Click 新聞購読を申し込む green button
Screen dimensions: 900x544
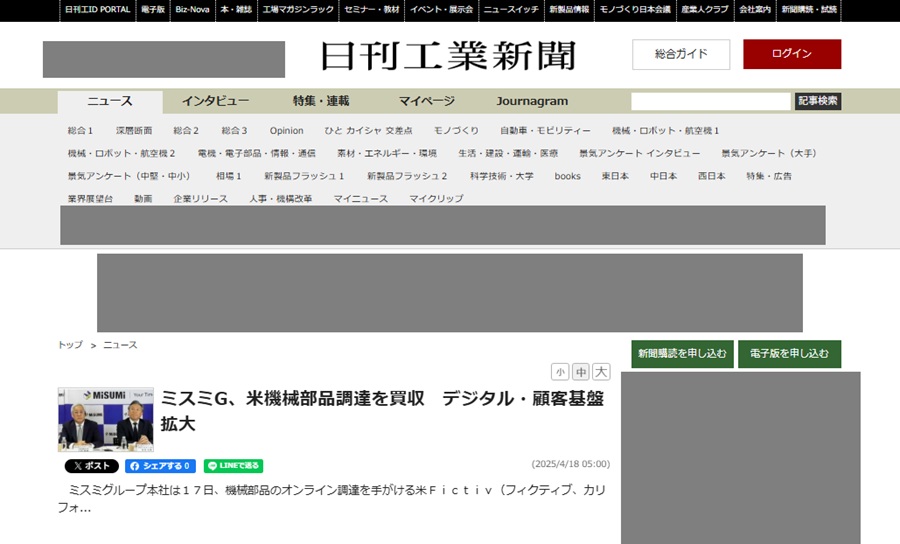682,354
